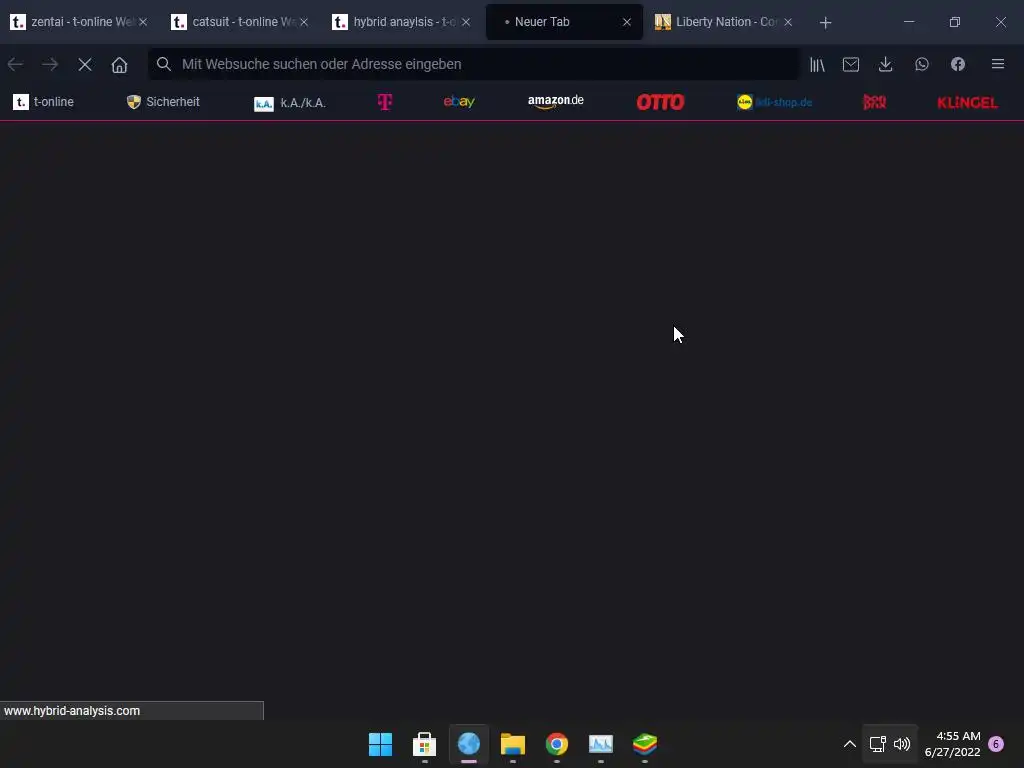Open Microsoft Store from taskbar

coord(424,744)
